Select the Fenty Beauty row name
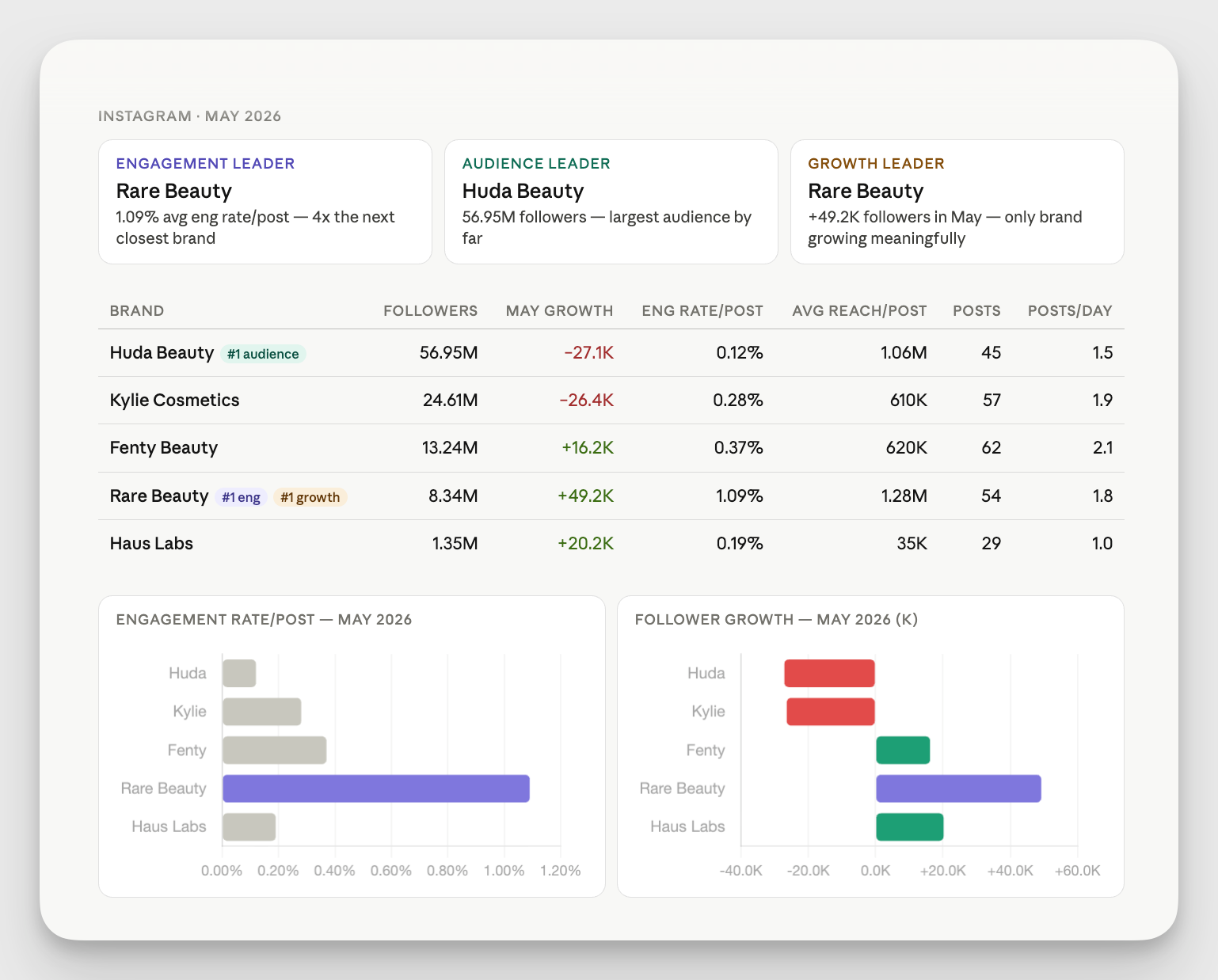The width and height of the screenshot is (1218, 980). tap(163, 448)
